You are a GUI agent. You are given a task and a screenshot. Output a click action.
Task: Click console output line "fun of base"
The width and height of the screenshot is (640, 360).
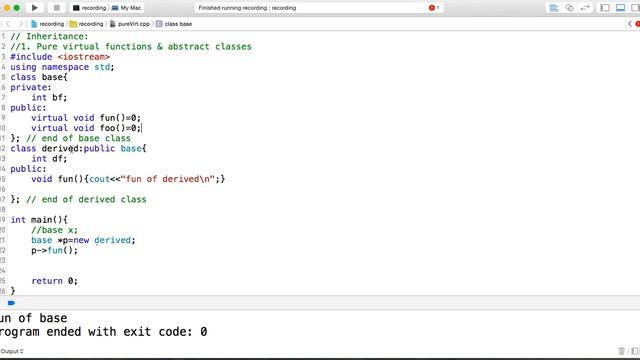33,318
